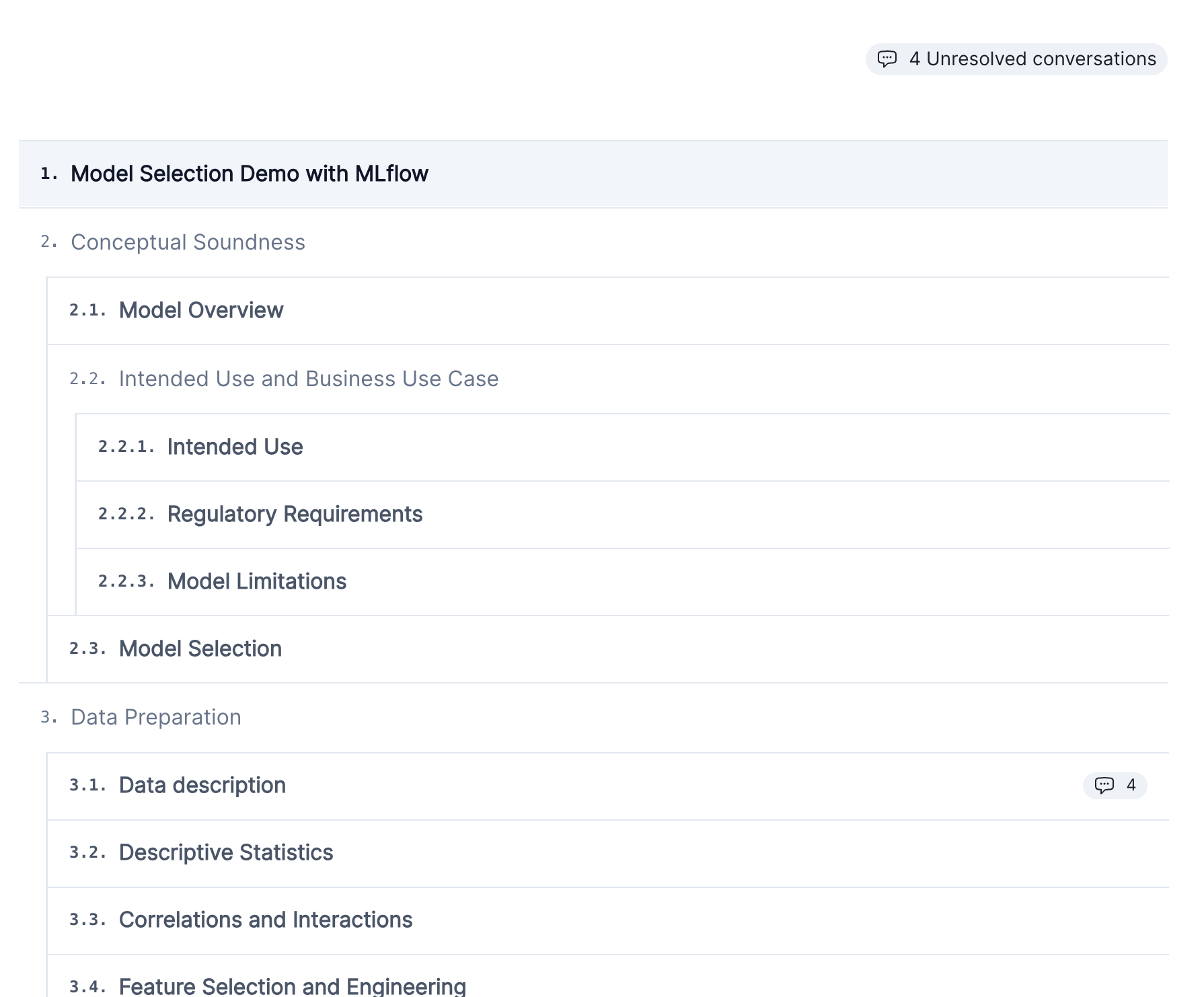Select the Model Overview section
The width and height of the screenshot is (1204, 997).
coord(200,310)
